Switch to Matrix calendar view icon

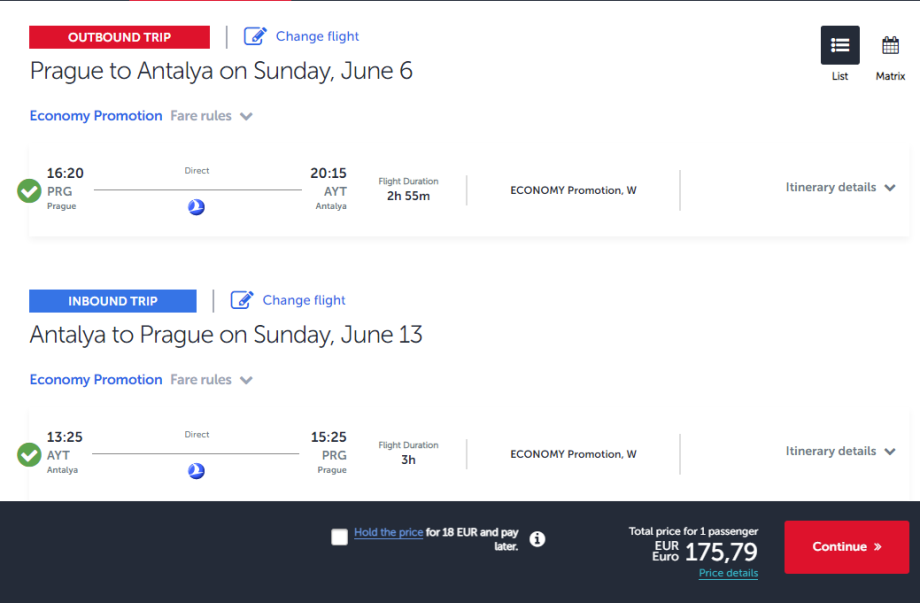(x=890, y=46)
